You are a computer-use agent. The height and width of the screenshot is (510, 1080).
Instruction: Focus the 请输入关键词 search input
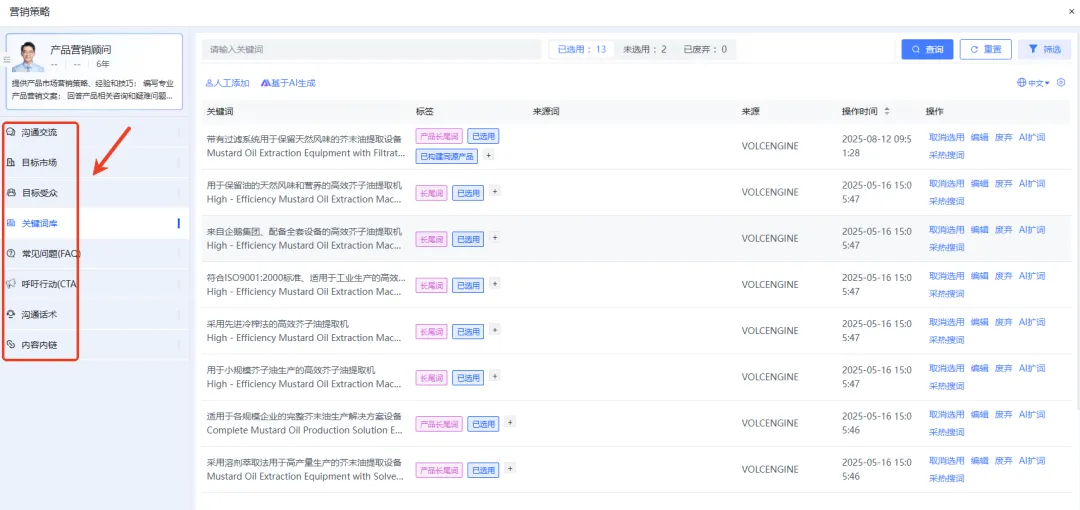tap(370, 49)
